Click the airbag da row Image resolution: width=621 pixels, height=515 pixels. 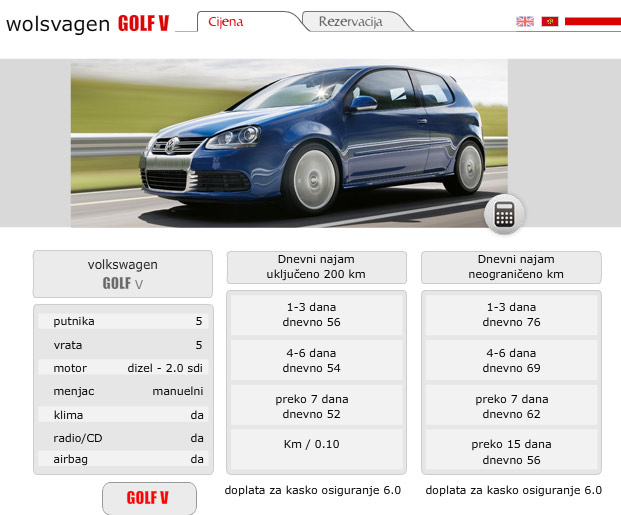point(123,460)
